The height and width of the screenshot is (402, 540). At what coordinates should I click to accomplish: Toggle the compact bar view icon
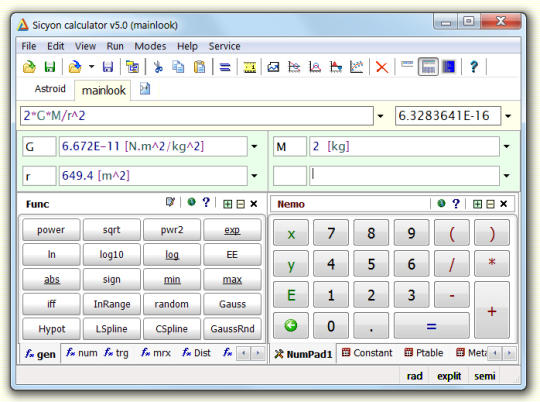tap(407, 64)
